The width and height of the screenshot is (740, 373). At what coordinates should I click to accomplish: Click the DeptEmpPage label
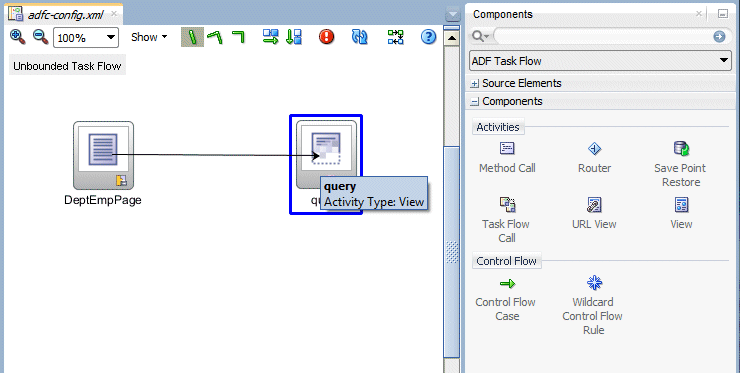(103, 200)
